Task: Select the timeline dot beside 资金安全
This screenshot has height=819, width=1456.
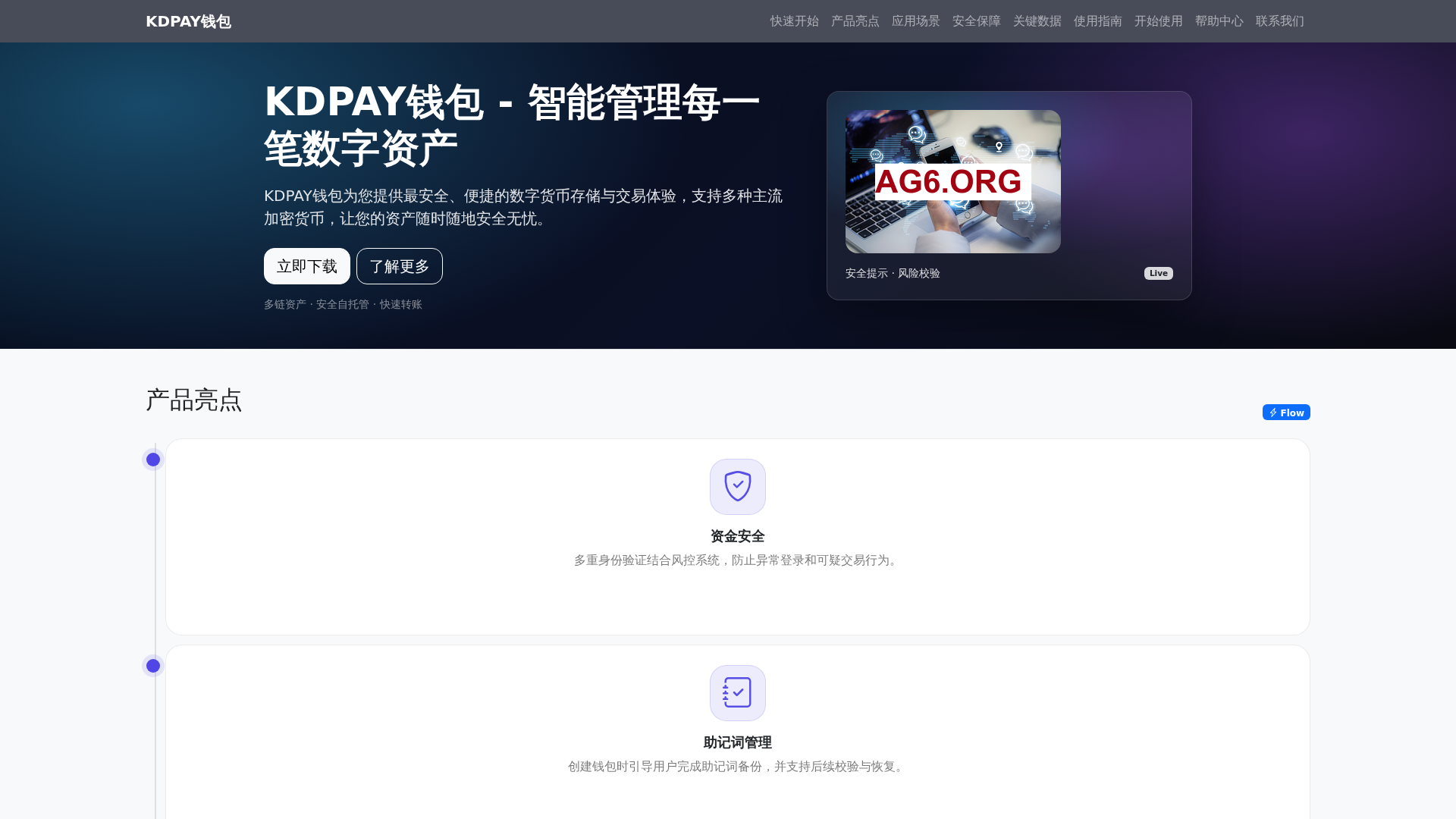Action: (153, 460)
